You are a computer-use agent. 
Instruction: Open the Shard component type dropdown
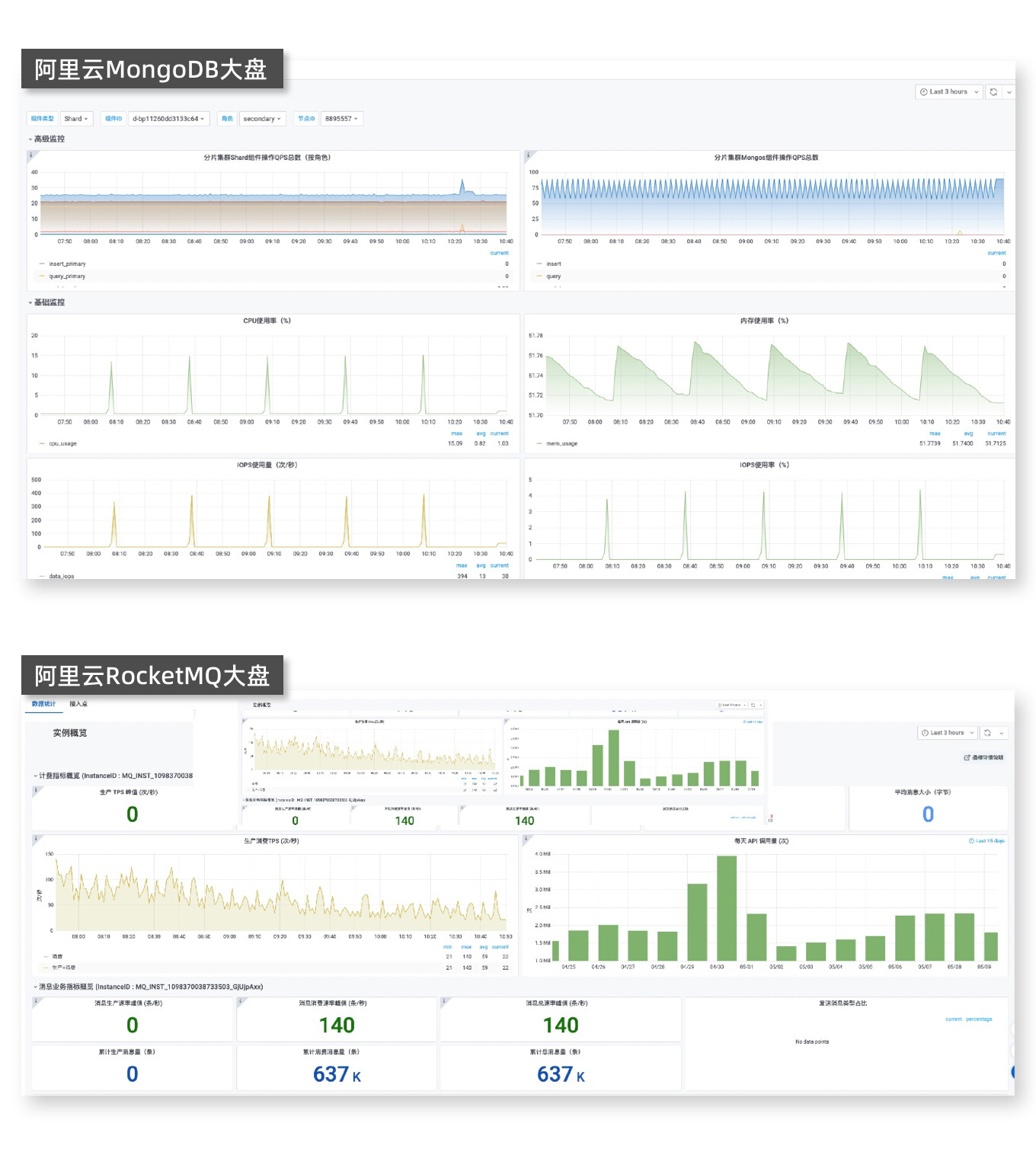(x=76, y=118)
